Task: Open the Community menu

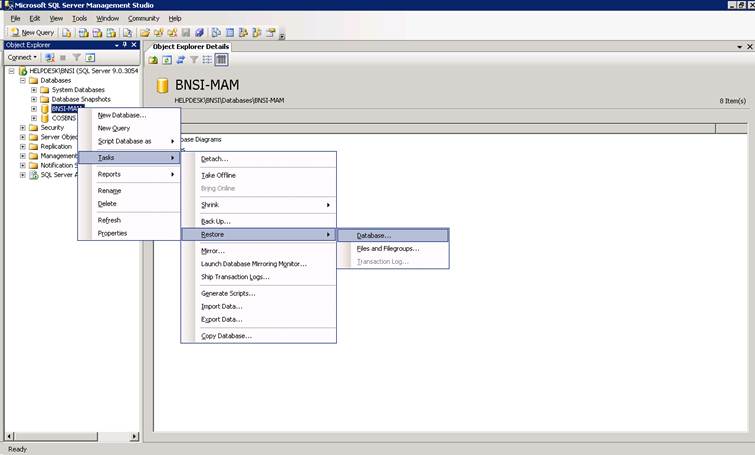Action: point(143,18)
